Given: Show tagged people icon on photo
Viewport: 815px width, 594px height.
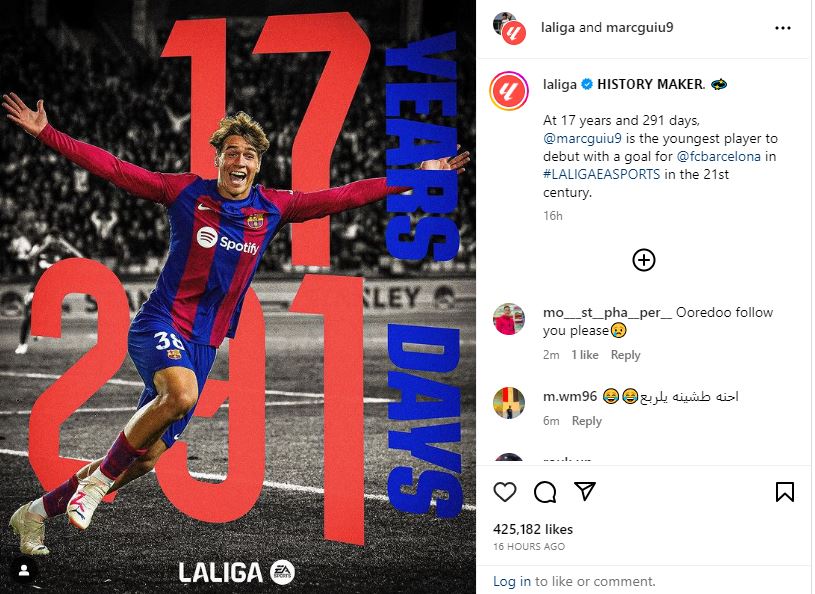Looking at the screenshot, I should pyautogui.click(x=24, y=571).
